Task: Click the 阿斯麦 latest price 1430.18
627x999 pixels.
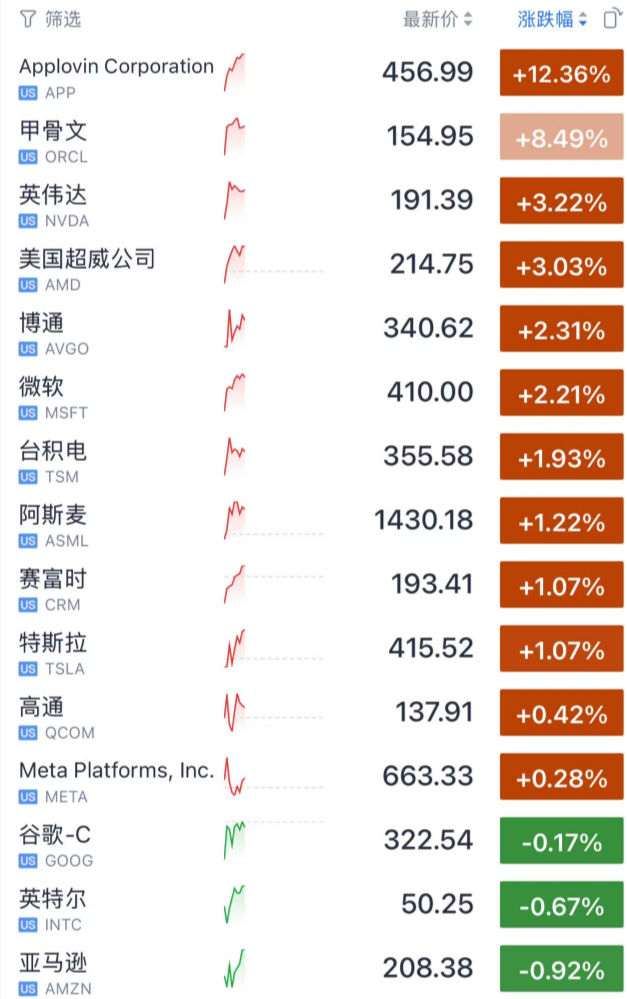Action: point(423,520)
